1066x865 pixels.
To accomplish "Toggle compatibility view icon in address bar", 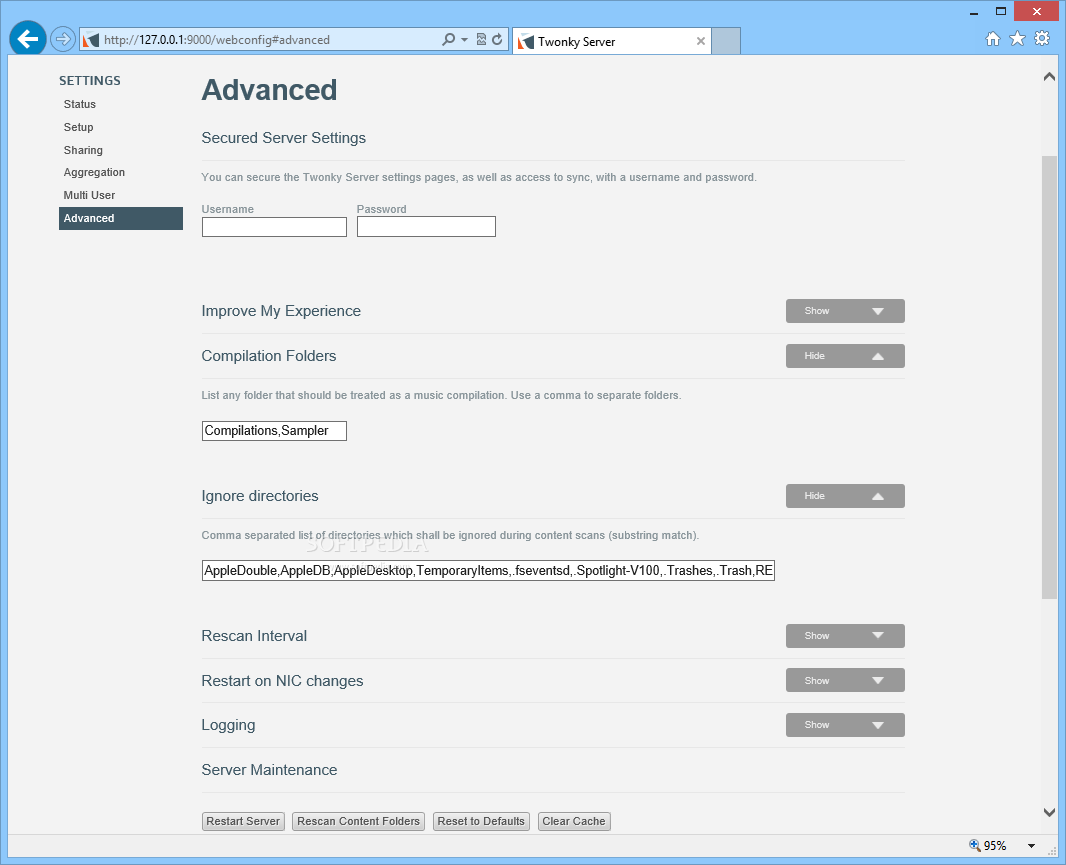I will pyautogui.click(x=481, y=39).
